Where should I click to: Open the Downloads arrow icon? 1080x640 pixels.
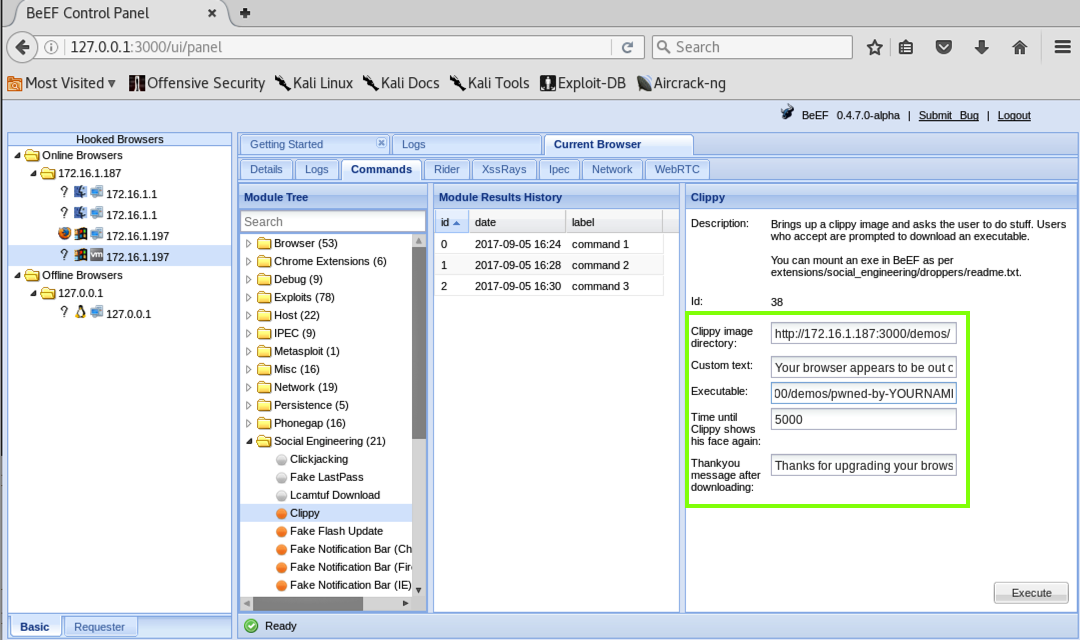(982, 47)
